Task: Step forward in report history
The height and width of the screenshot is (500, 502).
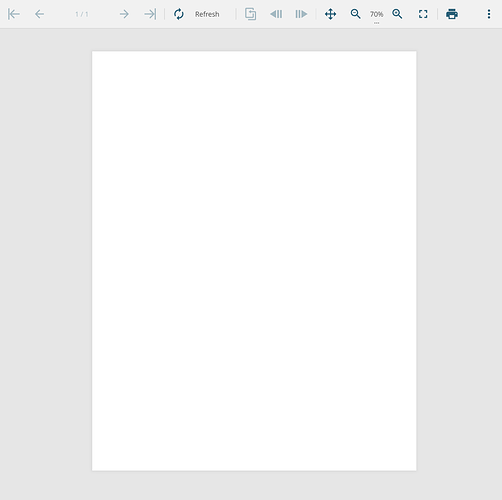Action: coord(301,14)
